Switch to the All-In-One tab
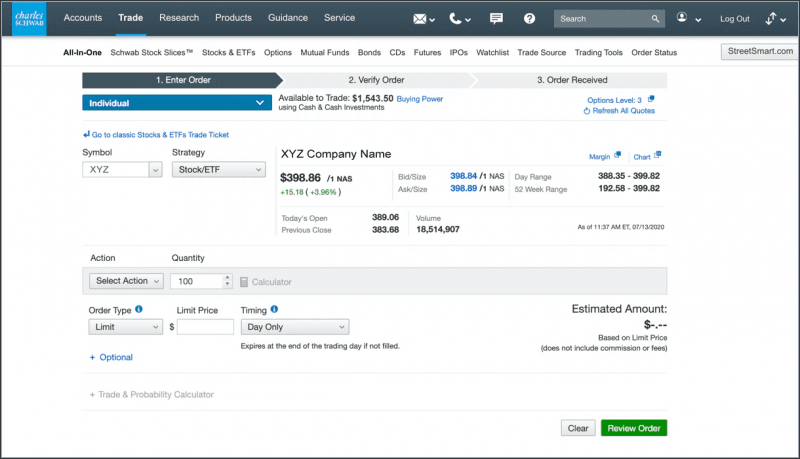Image resolution: width=800 pixels, height=459 pixels. pyautogui.click(x=82, y=53)
